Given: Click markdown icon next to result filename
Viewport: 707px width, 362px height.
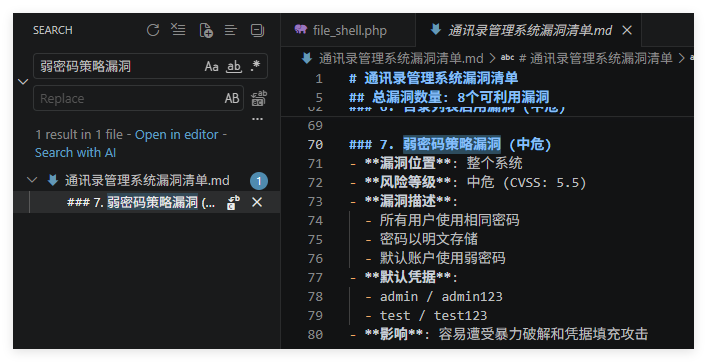Looking at the screenshot, I should [53, 180].
